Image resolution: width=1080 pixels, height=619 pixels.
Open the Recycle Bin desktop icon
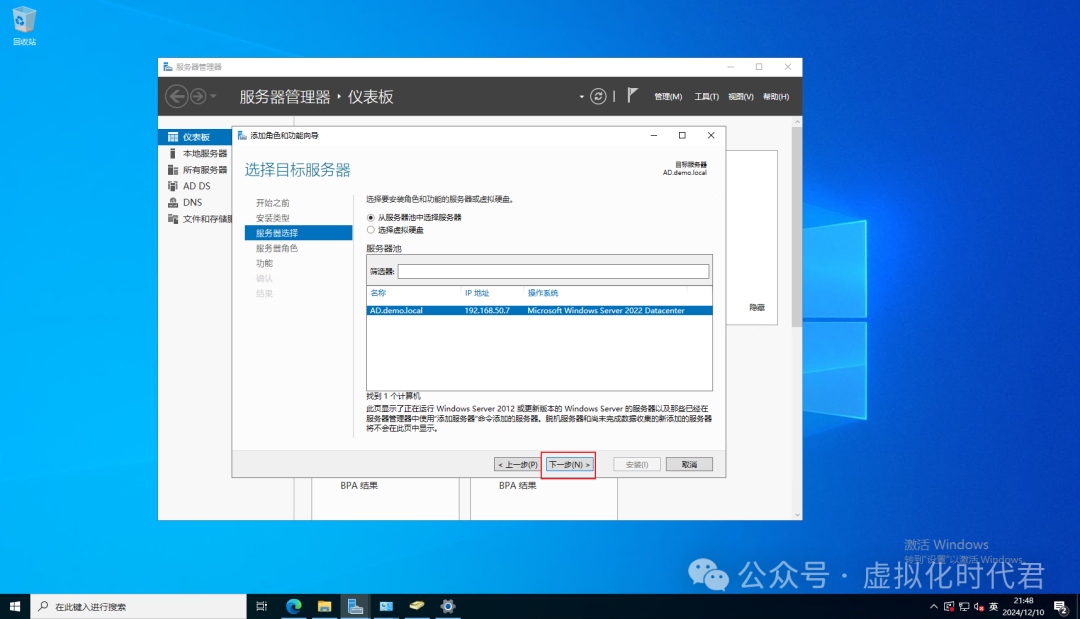(x=24, y=26)
